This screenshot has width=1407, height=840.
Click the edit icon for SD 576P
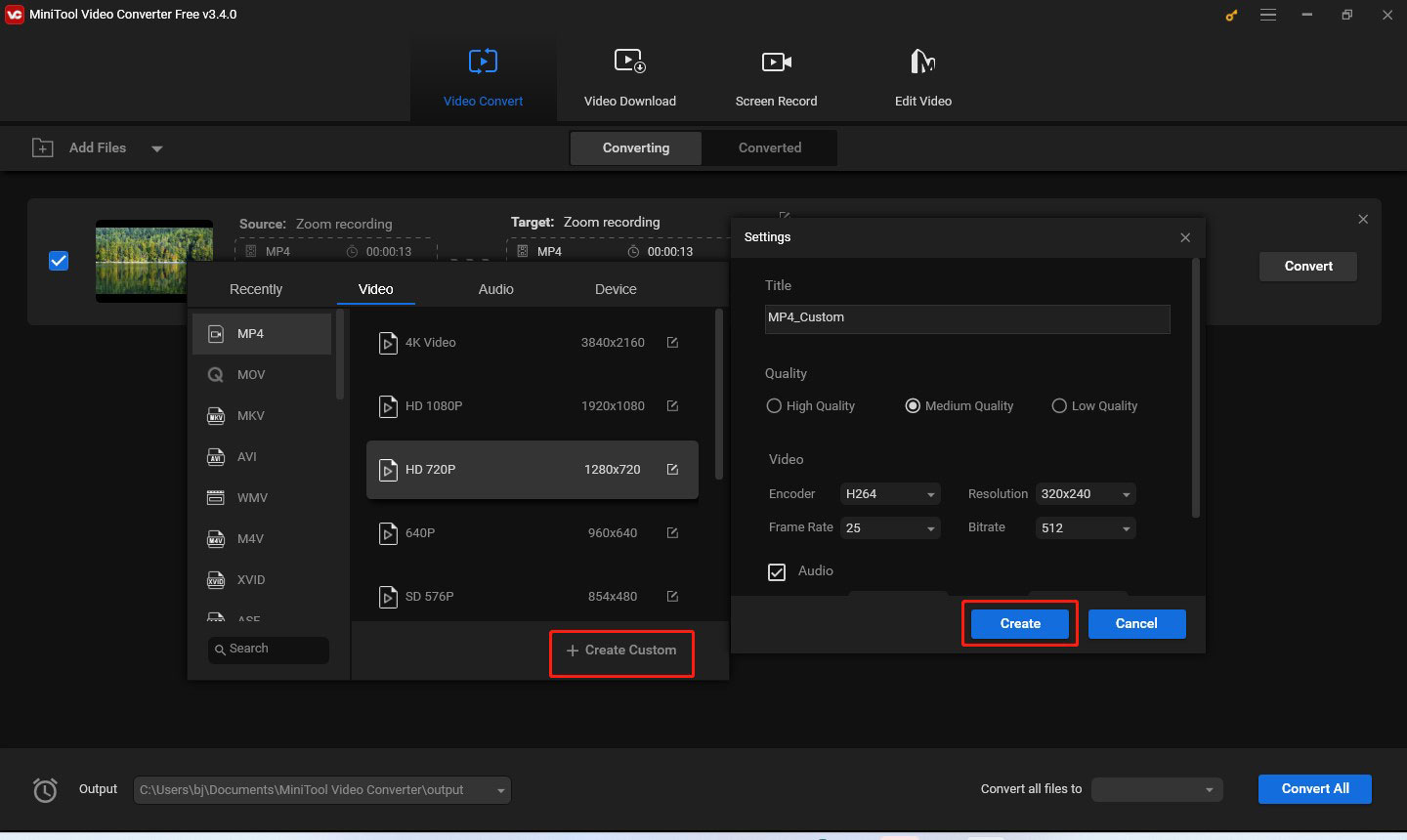point(672,596)
